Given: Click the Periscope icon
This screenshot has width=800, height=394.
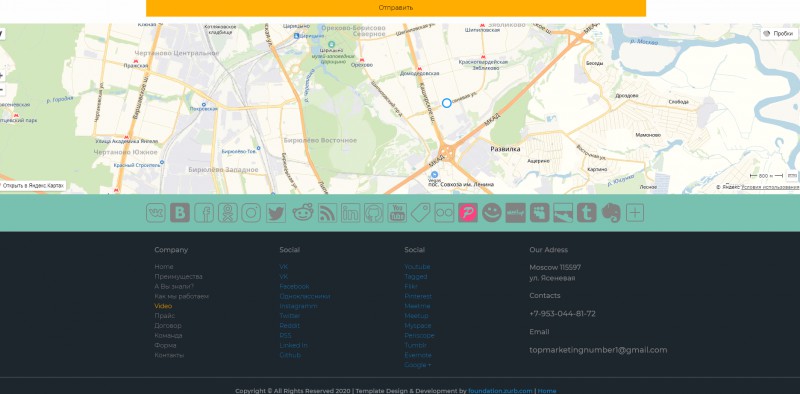Looking at the screenshot, I should pos(563,213).
